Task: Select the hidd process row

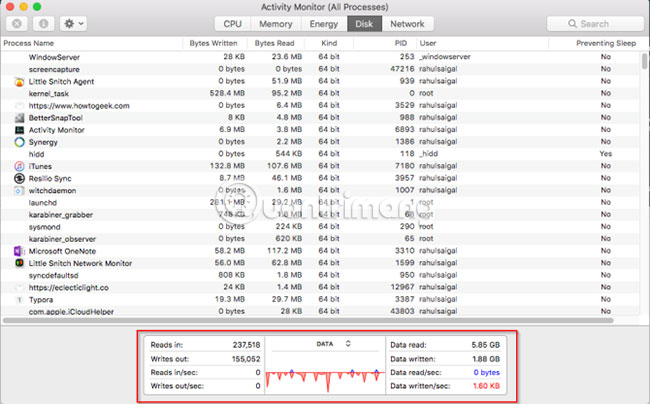Action: coord(320,154)
